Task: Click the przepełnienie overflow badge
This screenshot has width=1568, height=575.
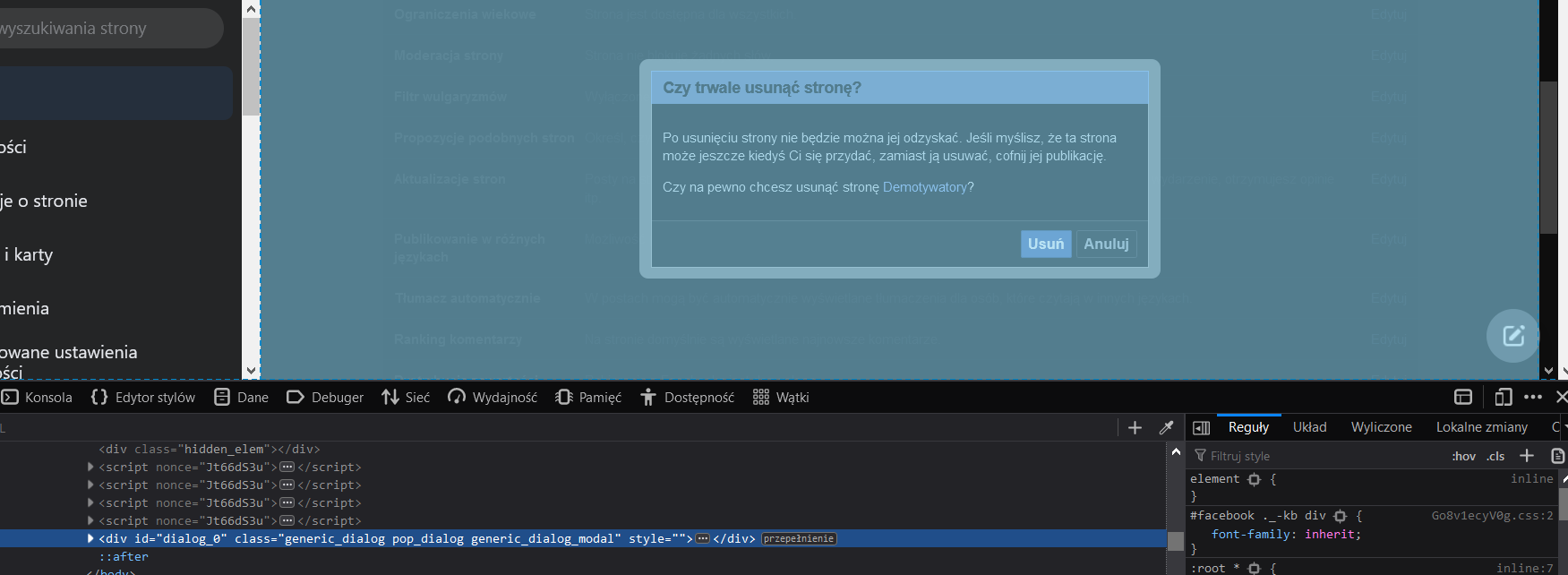Action: click(x=799, y=538)
